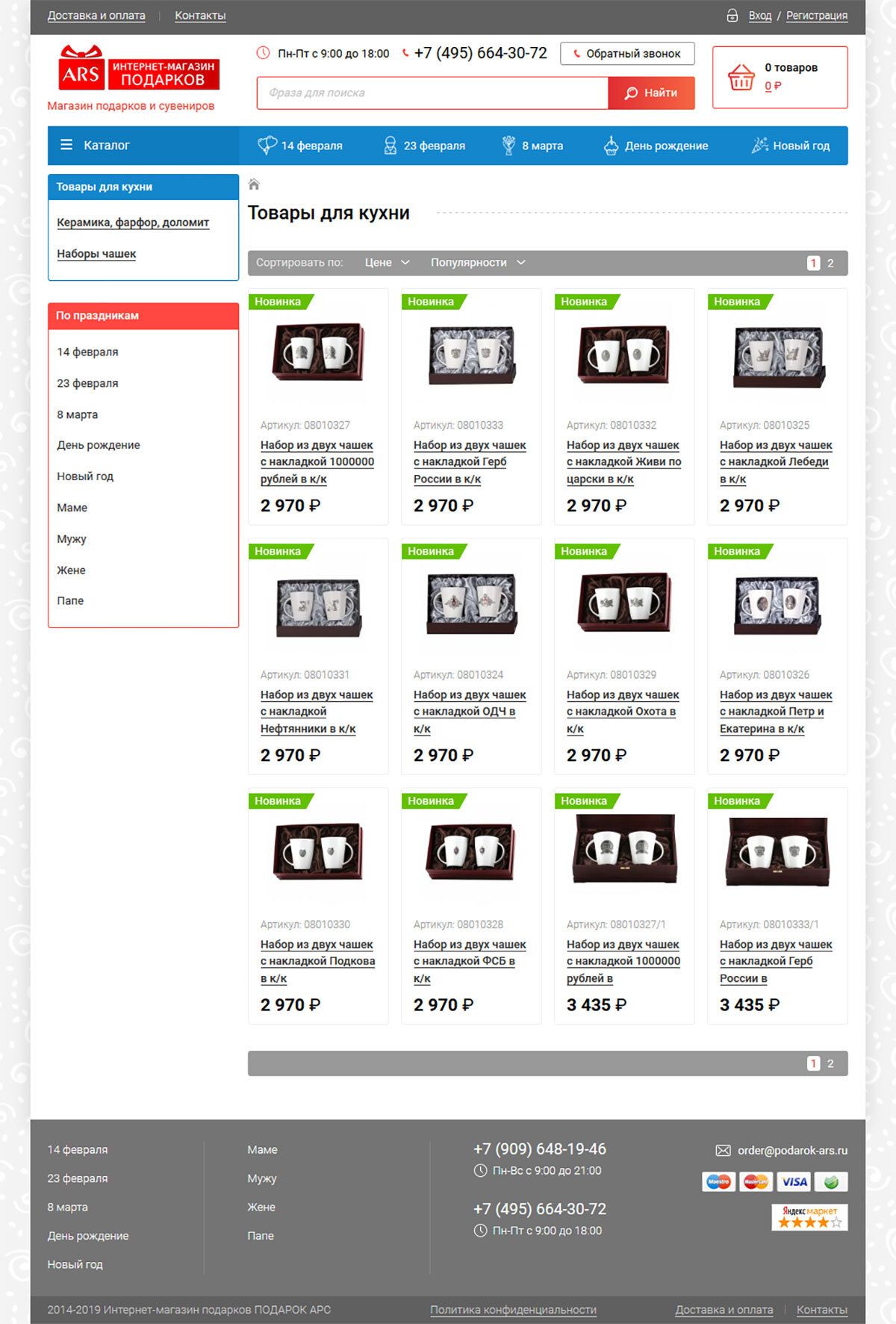Expand the Популярности sort dropdown
Image resolution: width=896 pixels, height=1324 pixels.
coord(478,263)
